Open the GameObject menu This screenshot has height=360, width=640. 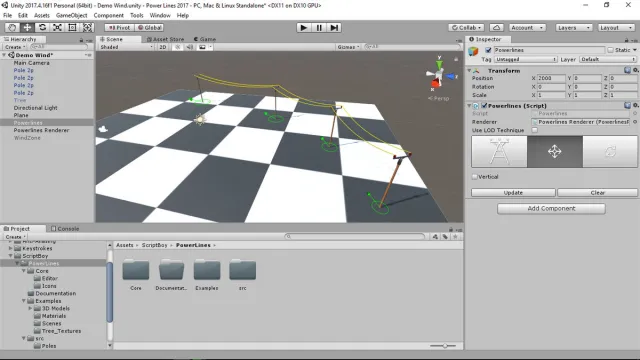point(71,15)
